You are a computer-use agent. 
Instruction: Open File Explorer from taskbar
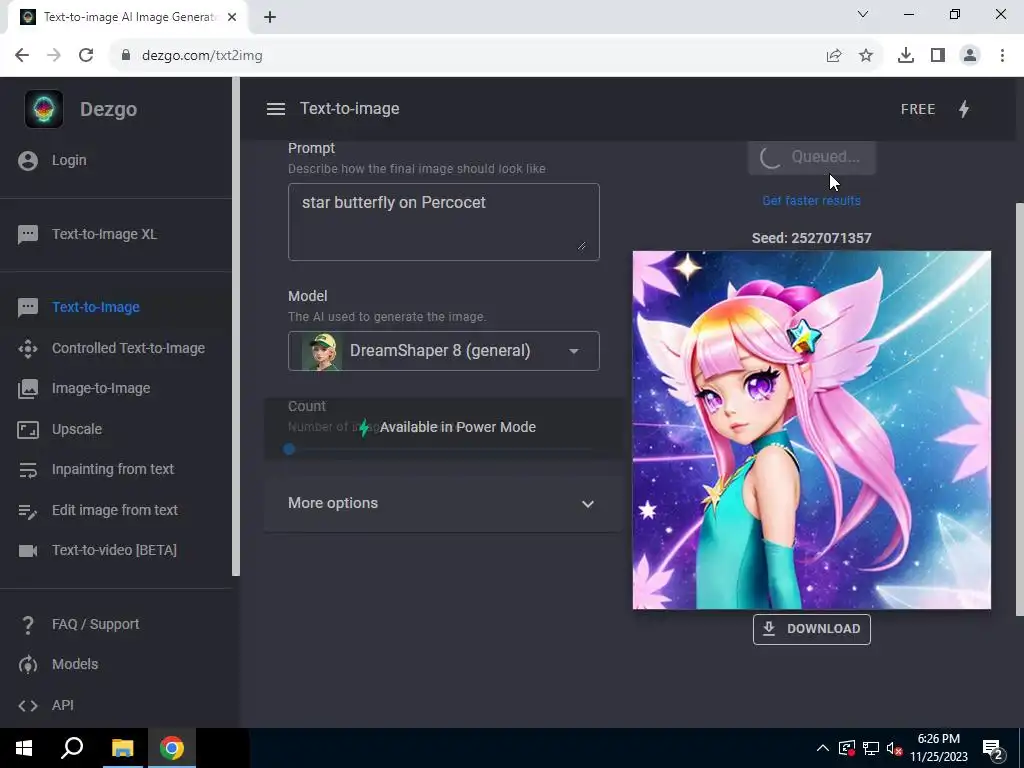click(x=122, y=748)
